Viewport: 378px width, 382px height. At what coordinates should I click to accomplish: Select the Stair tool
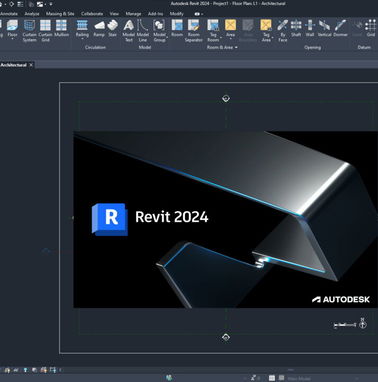click(x=113, y=28)
